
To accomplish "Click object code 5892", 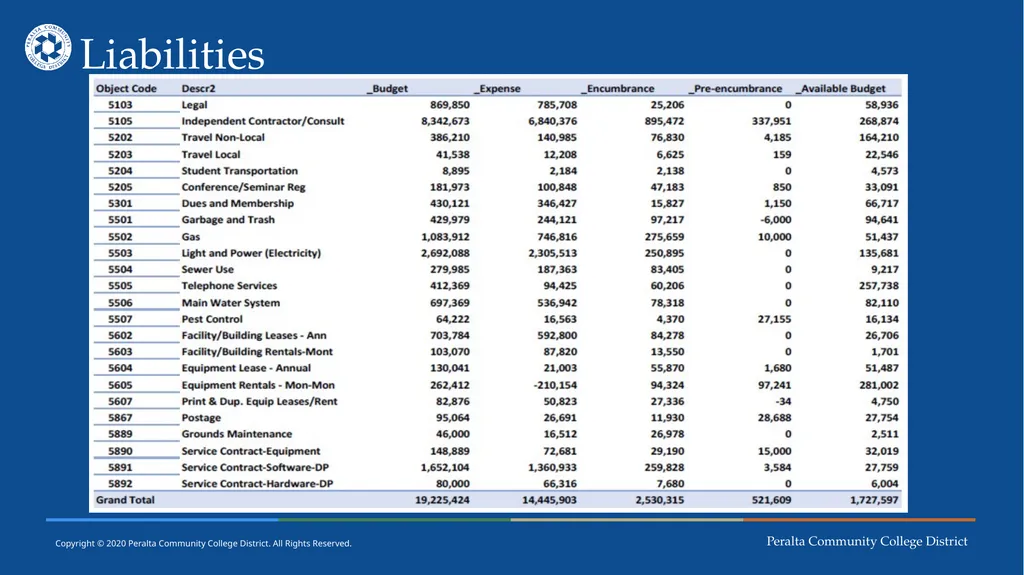I will pyautogui.click(x=120, y=484).
